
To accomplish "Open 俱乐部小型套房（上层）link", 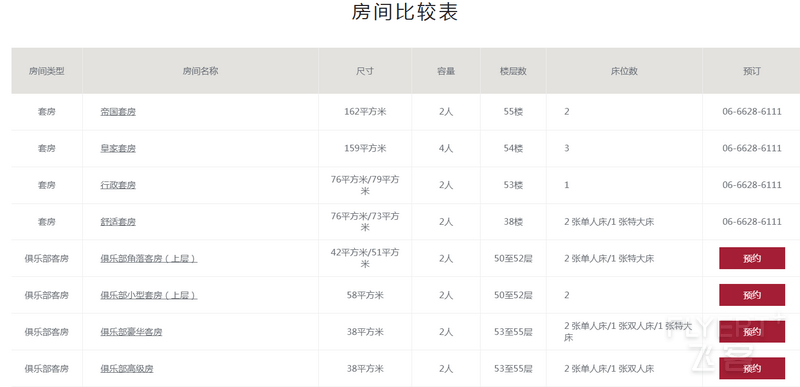I will [148, 295].
